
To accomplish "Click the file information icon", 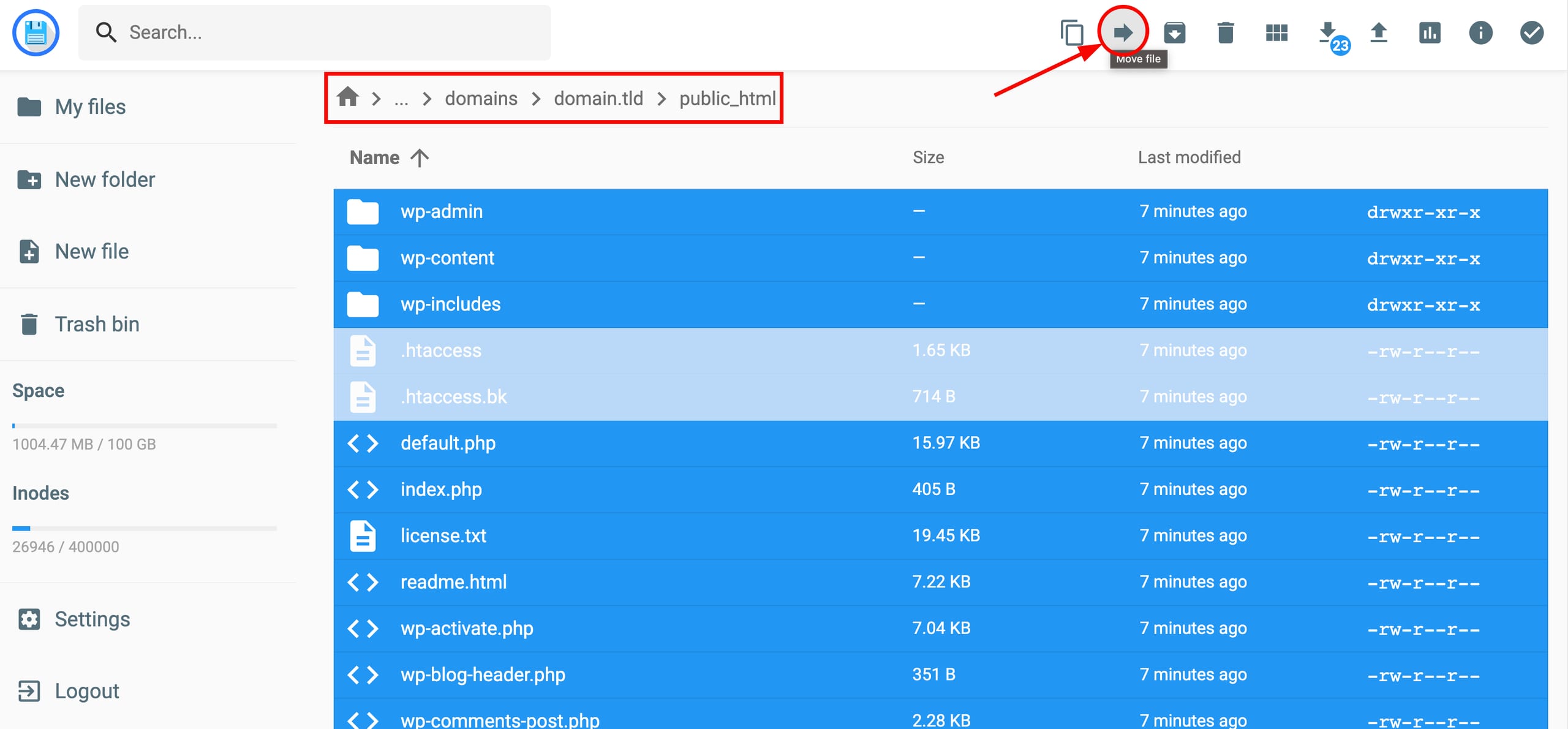I will [1480, 33].
